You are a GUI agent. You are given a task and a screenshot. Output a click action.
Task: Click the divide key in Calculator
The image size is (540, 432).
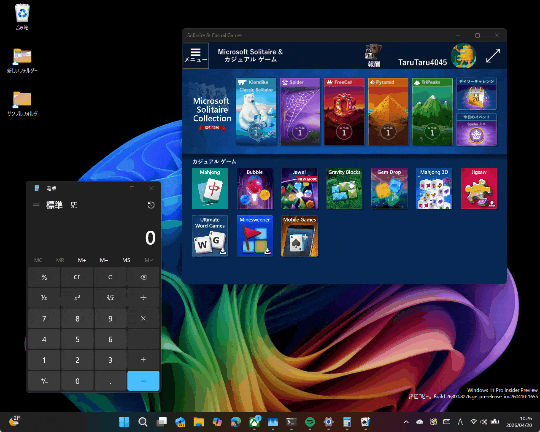click(x=143, y=298)
